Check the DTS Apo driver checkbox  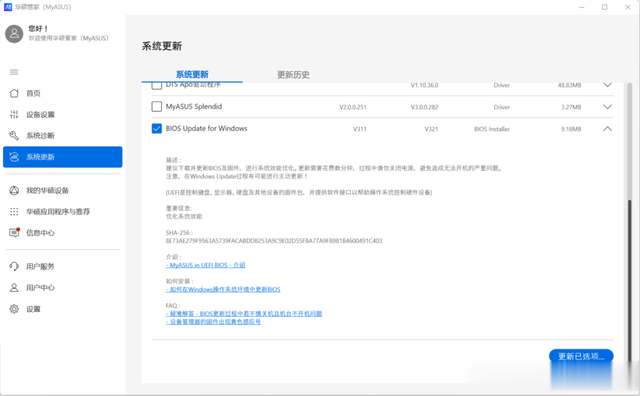(156, 85)
